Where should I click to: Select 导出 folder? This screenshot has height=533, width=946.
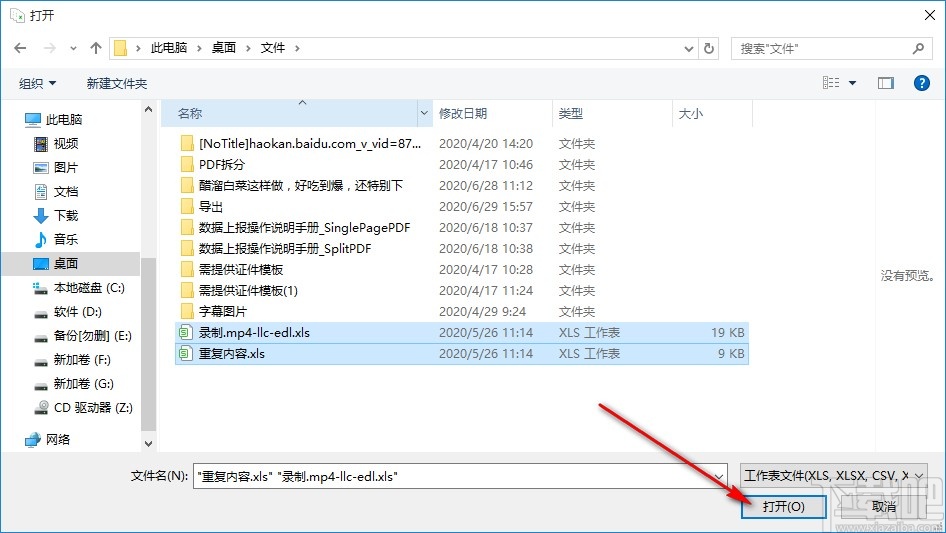click(211, 206)
